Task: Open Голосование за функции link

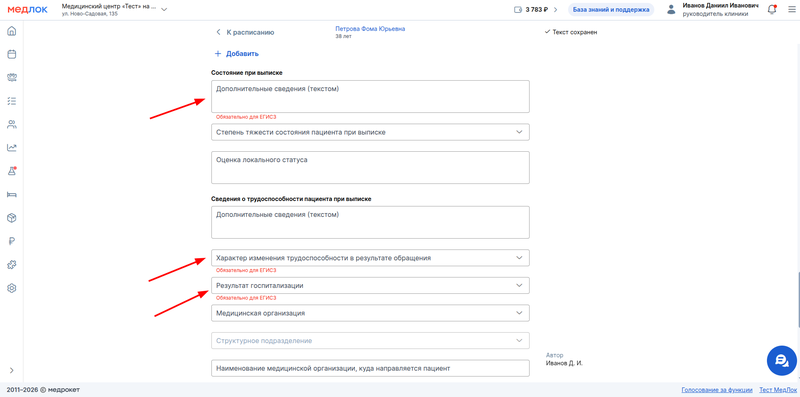Action: coord(717,390)
